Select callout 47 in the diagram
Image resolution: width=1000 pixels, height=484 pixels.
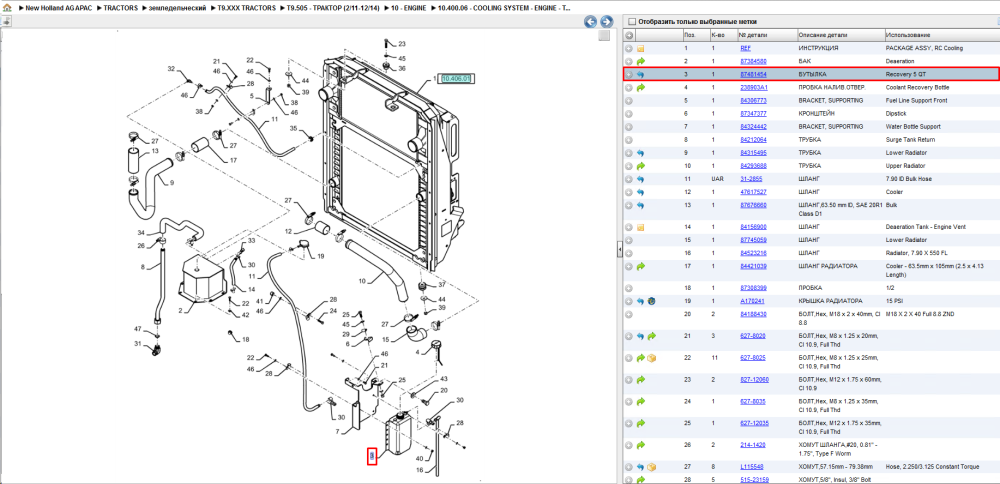pos(137,328)
